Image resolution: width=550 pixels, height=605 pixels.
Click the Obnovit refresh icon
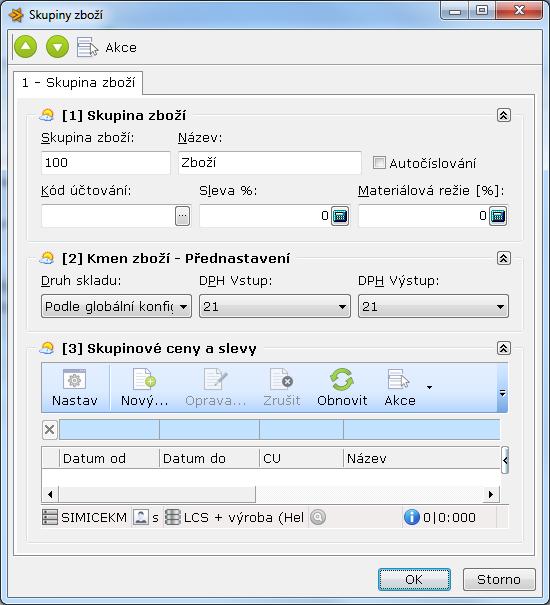342,380
